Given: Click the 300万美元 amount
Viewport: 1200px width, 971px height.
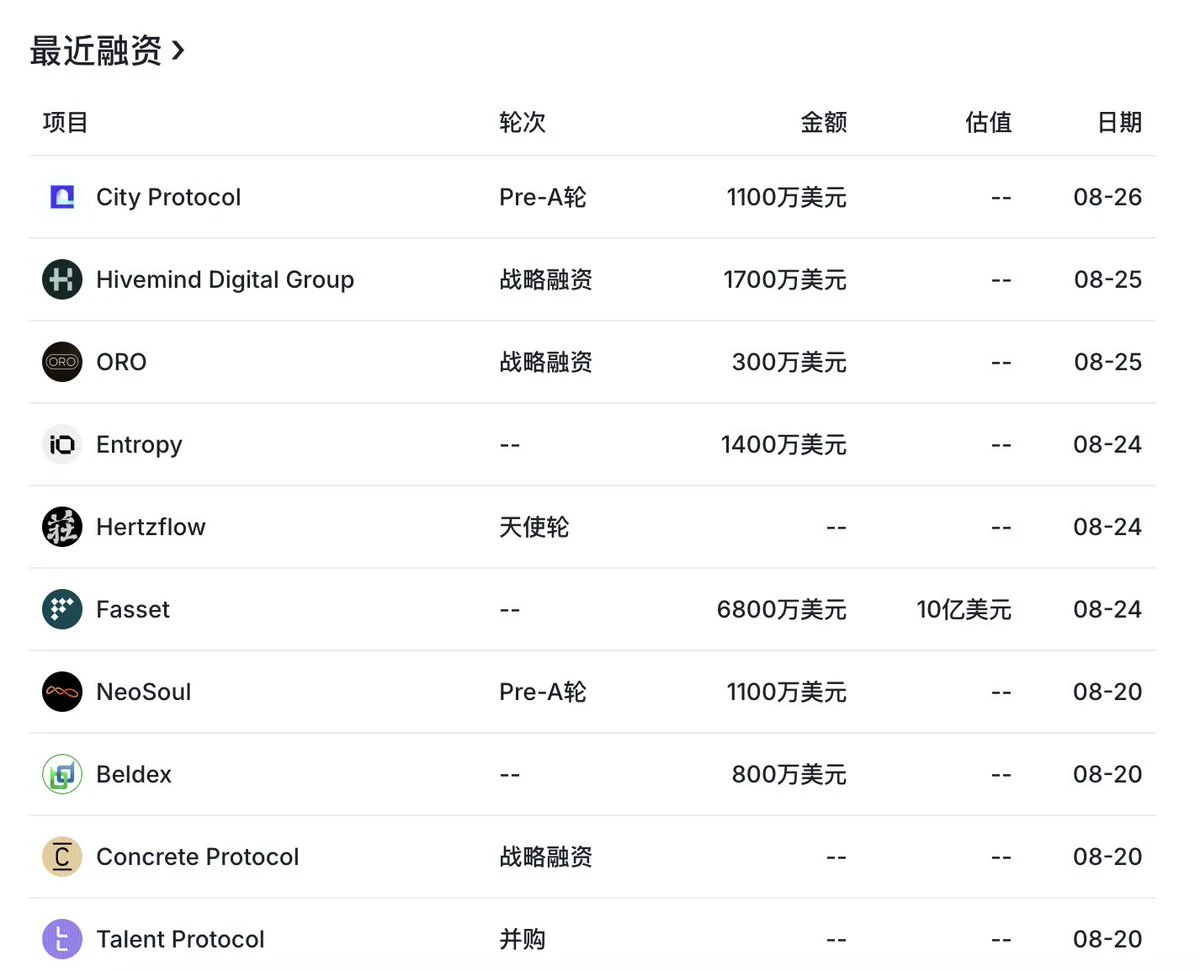Looking at the screenshot, I should tap(789, 362).
